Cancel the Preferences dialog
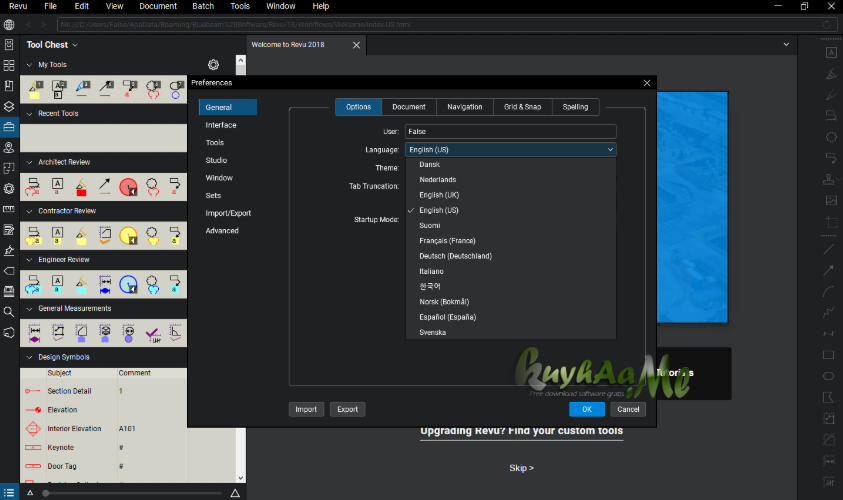This screenshot has width=843, height=500. pos(628,410)
